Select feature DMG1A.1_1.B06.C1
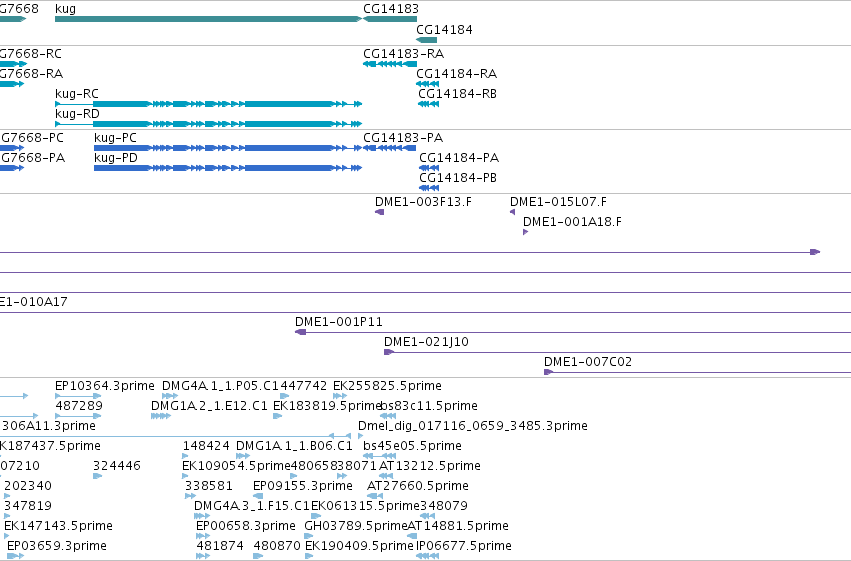 click(x=243, y=456)
